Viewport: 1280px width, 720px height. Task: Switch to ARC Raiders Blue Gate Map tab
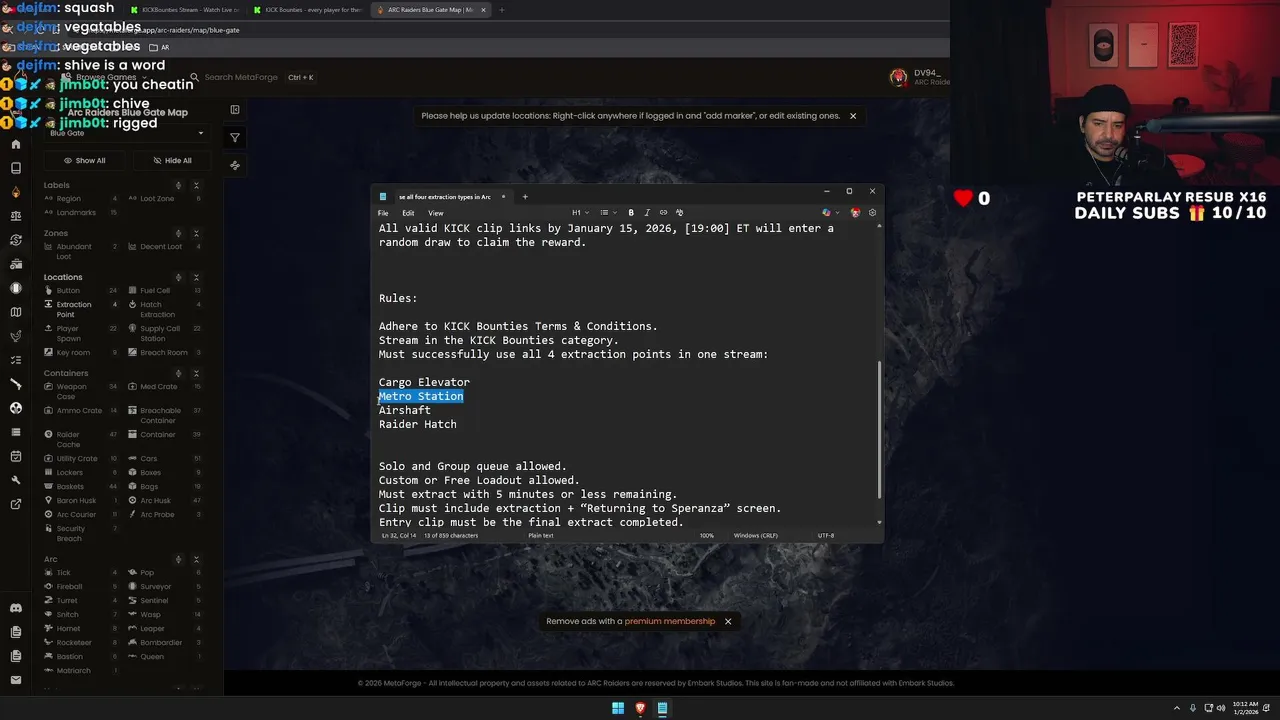430,10
